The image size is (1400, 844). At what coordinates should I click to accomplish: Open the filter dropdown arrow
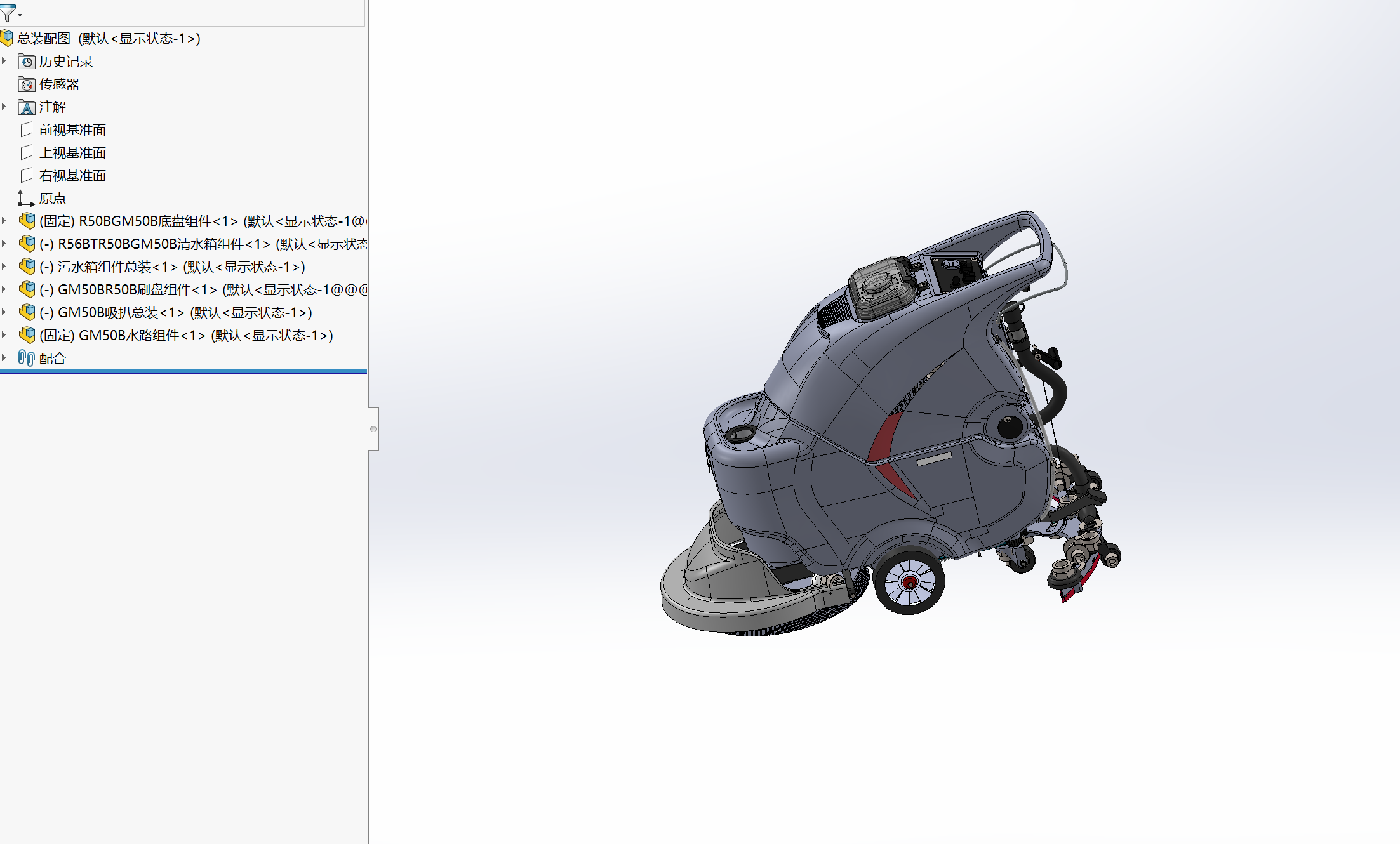coord(20,15)
